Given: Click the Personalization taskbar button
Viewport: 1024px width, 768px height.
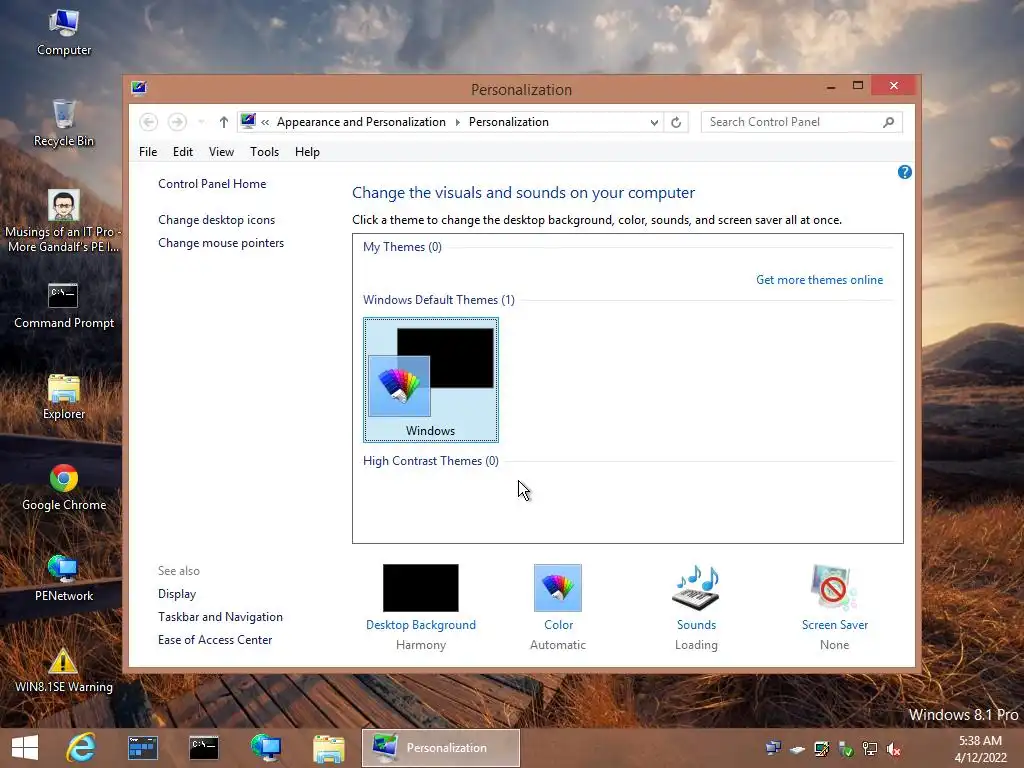Looking at the screenshot, I should click(441, 748).
